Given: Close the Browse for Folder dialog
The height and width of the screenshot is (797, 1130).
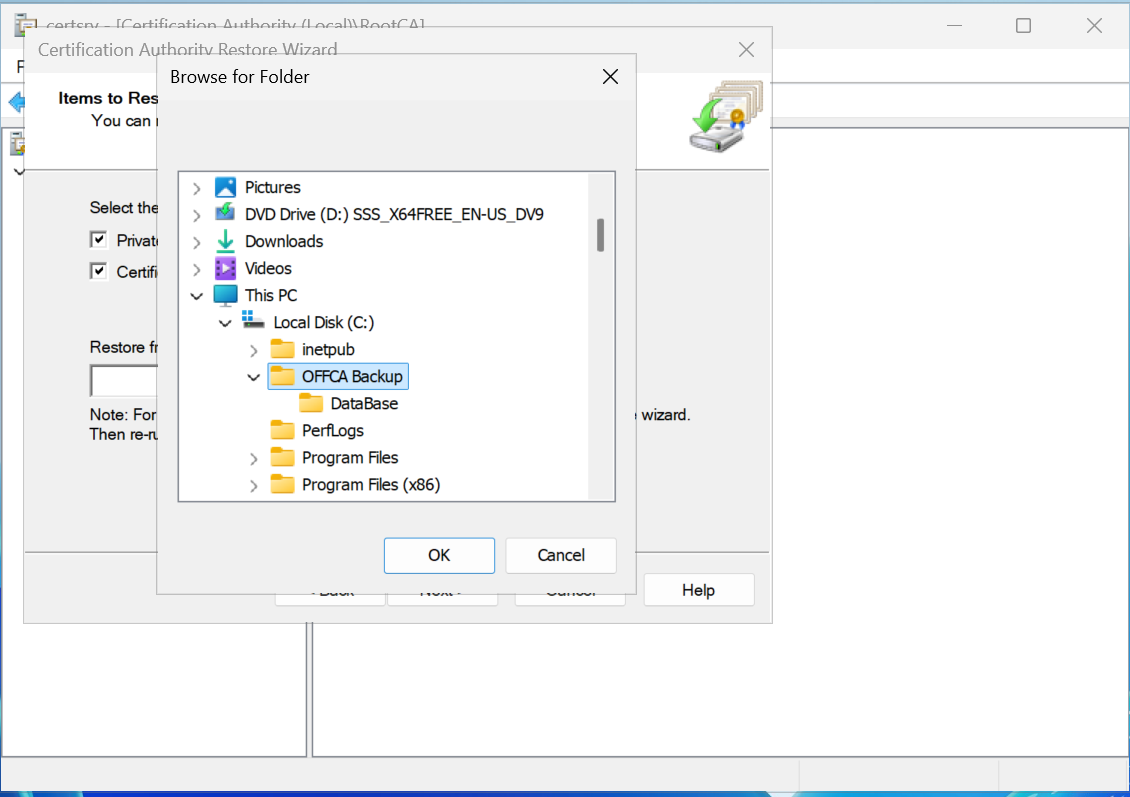Looking at the screenshot, I should pyautogui.click(x=610, y=77).
